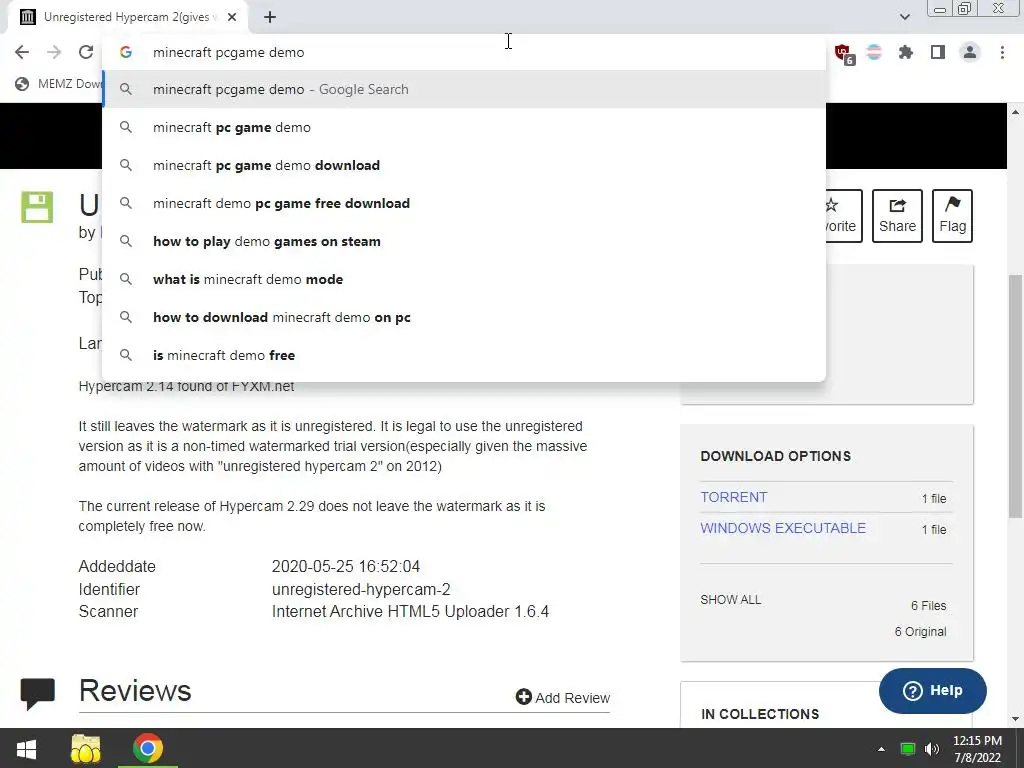Click the scrollbar down arrow
Viewport: 1024px width, 768px height.
pos(1016,719)
